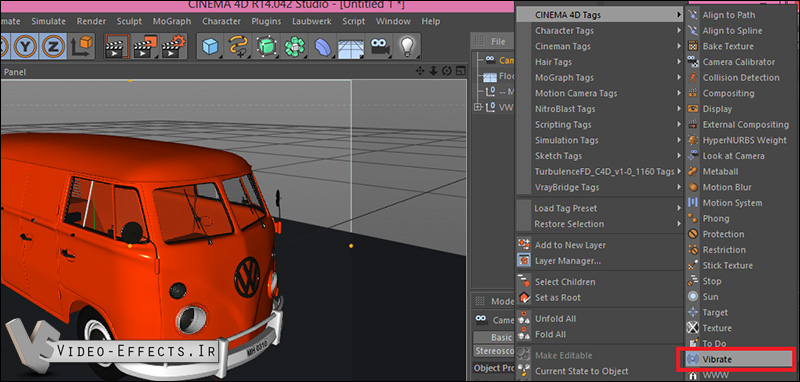Click viewport zoom camera icon
800x382 pixels.
tap(434, 71)
